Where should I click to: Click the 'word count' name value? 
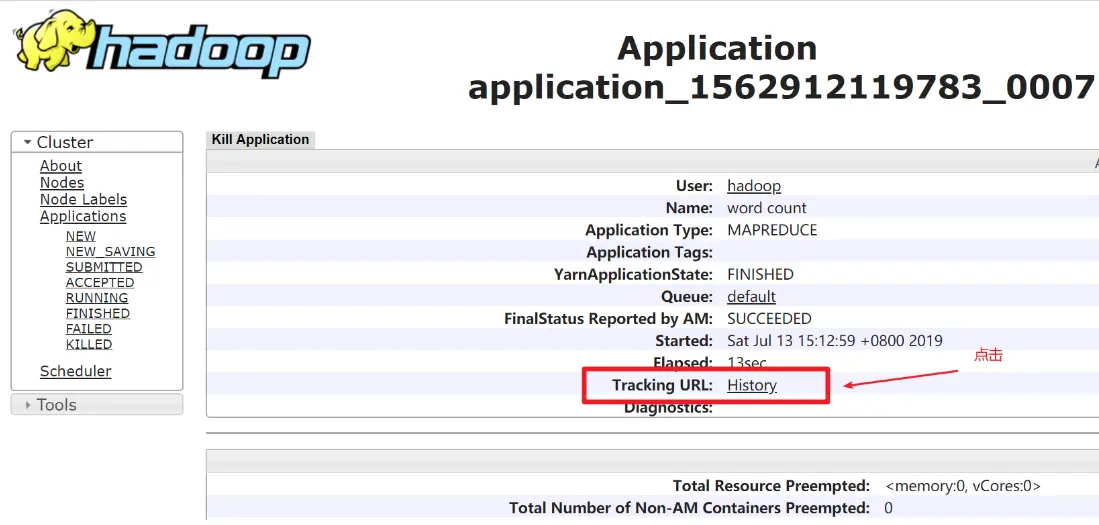tap(767, 208)
